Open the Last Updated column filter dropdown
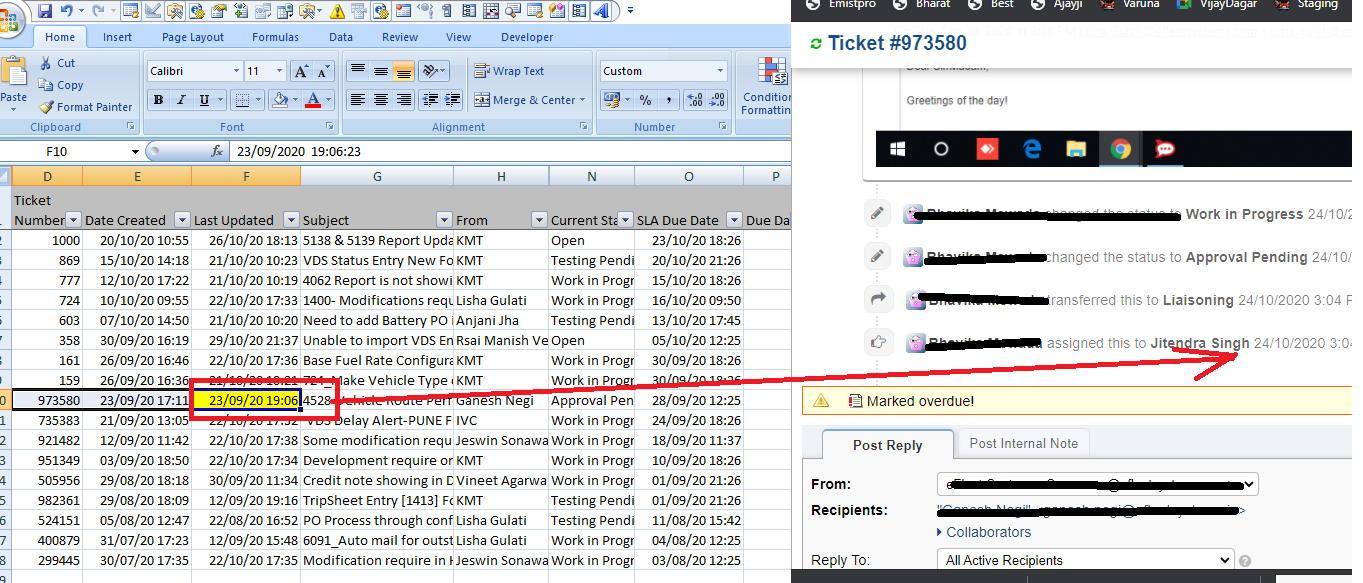The image size is (1363, 583). click(290, 220)
